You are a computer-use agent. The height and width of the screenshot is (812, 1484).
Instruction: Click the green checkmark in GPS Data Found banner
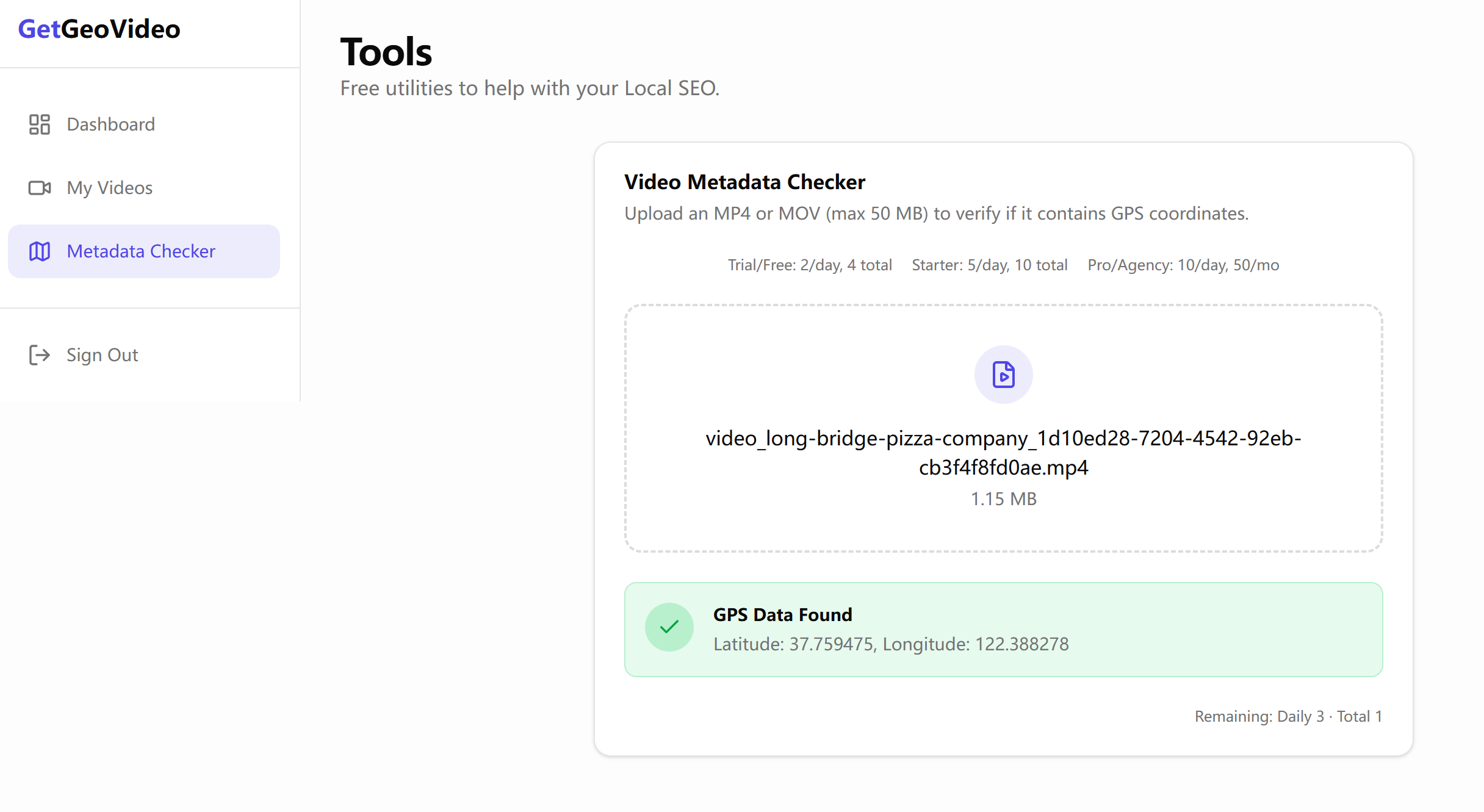[669, 627]
